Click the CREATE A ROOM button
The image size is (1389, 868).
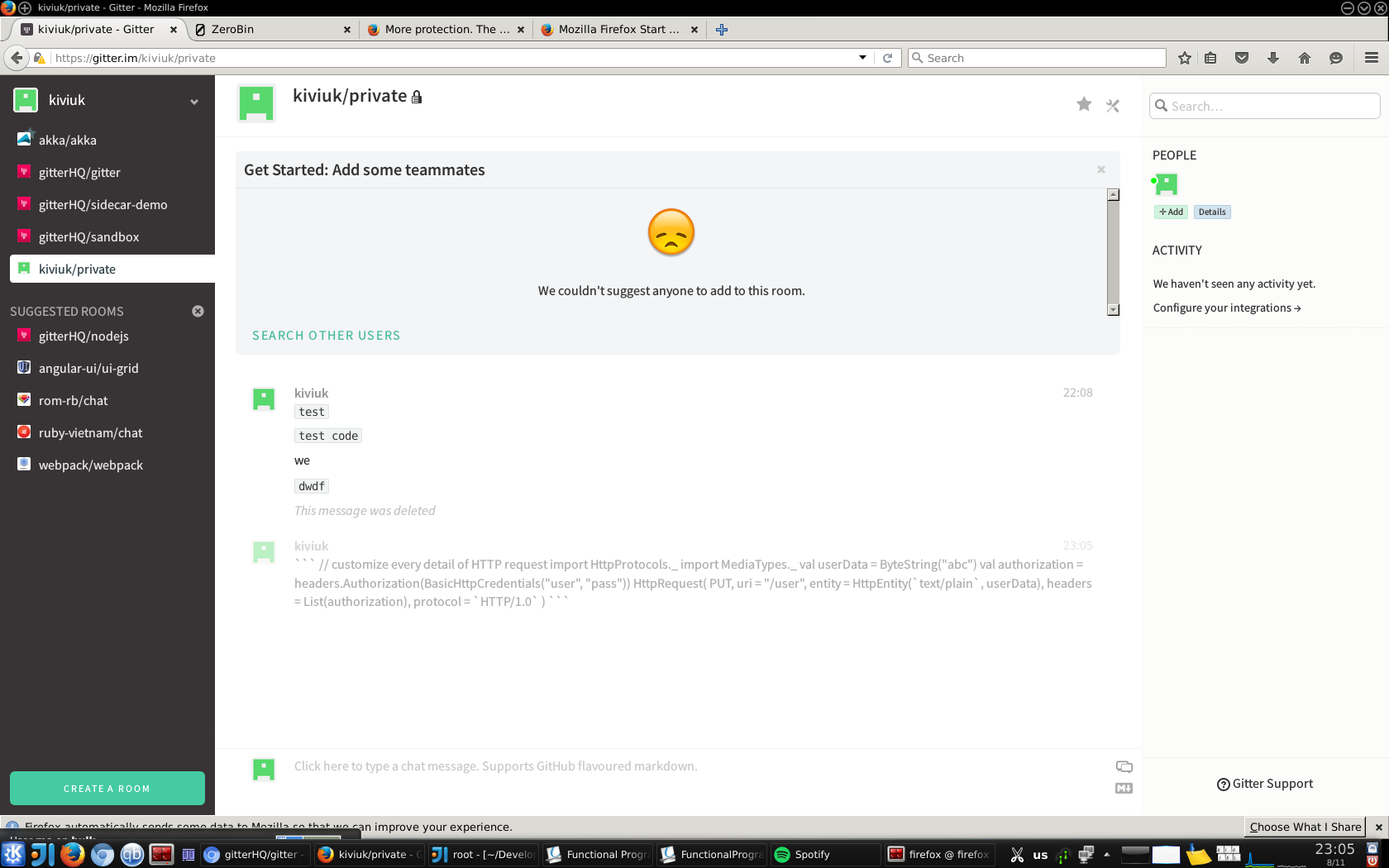[107, 788]
